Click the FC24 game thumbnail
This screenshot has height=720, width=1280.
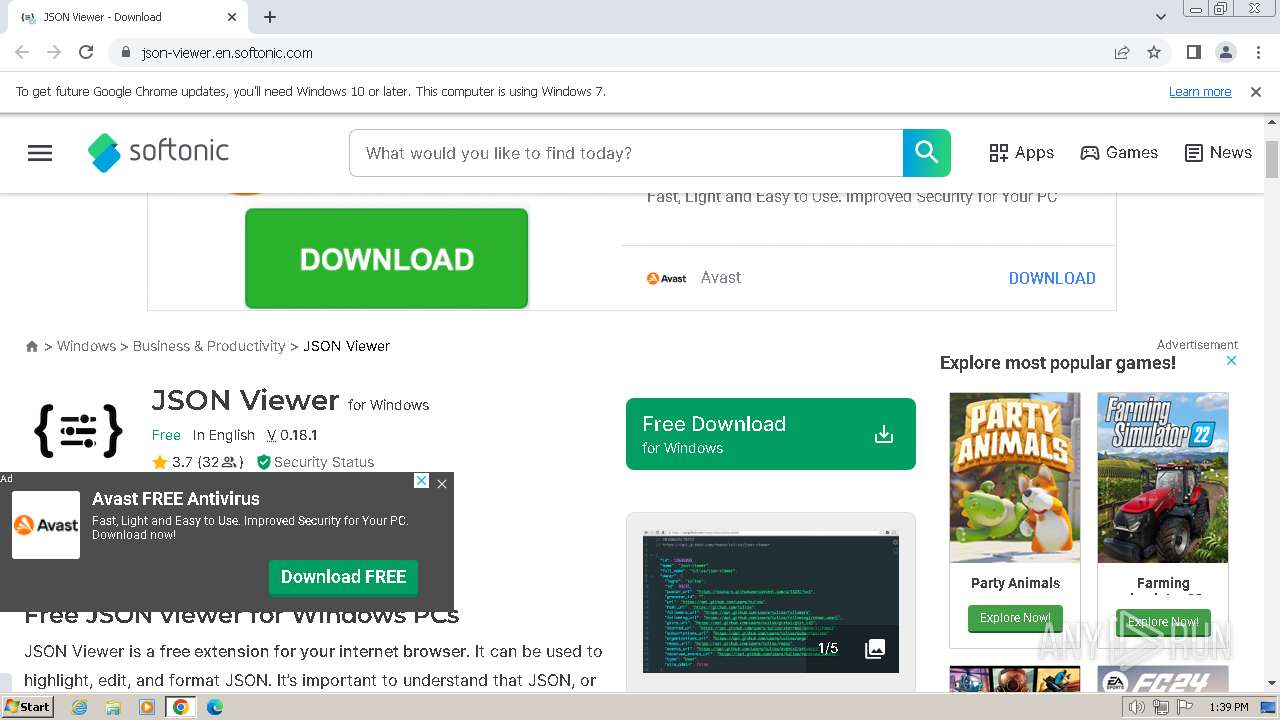[x=1162, y=680]
